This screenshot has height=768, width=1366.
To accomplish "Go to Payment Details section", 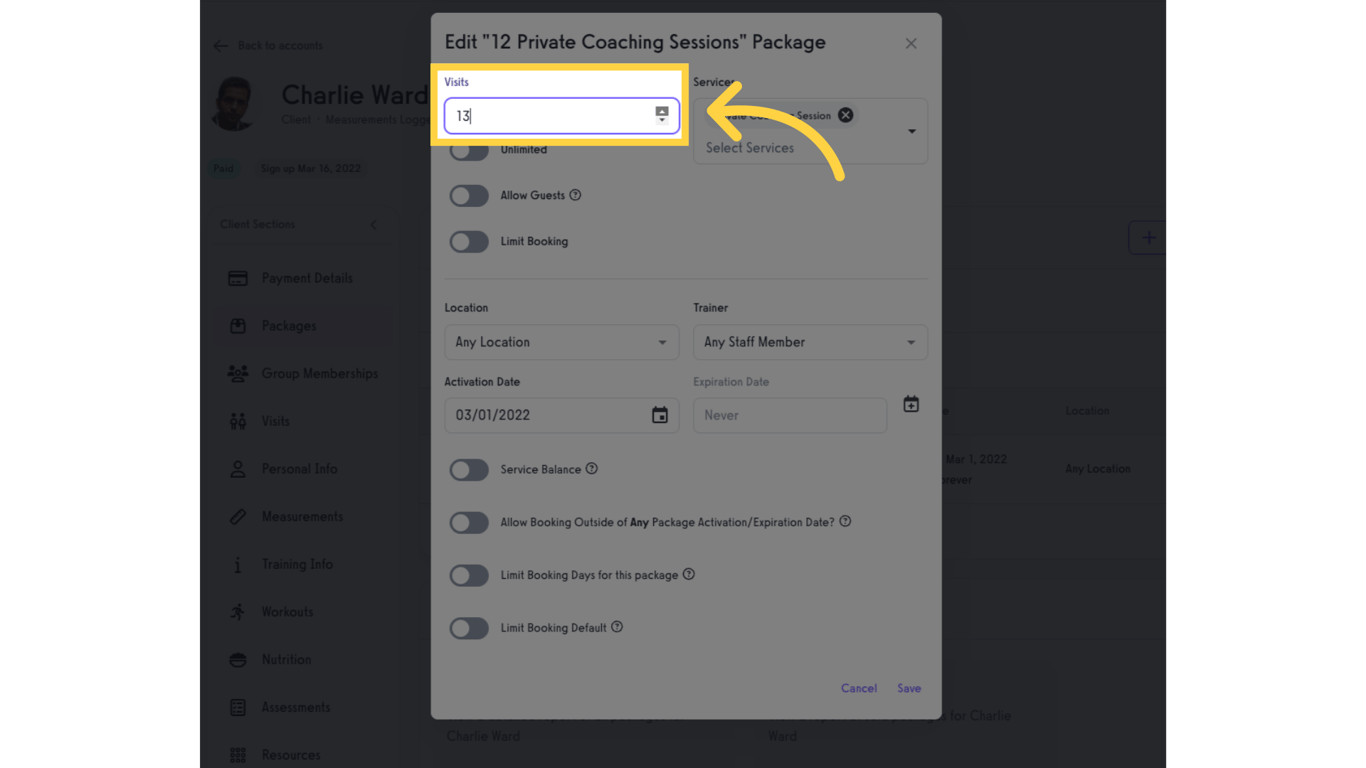I will (306, 278).
